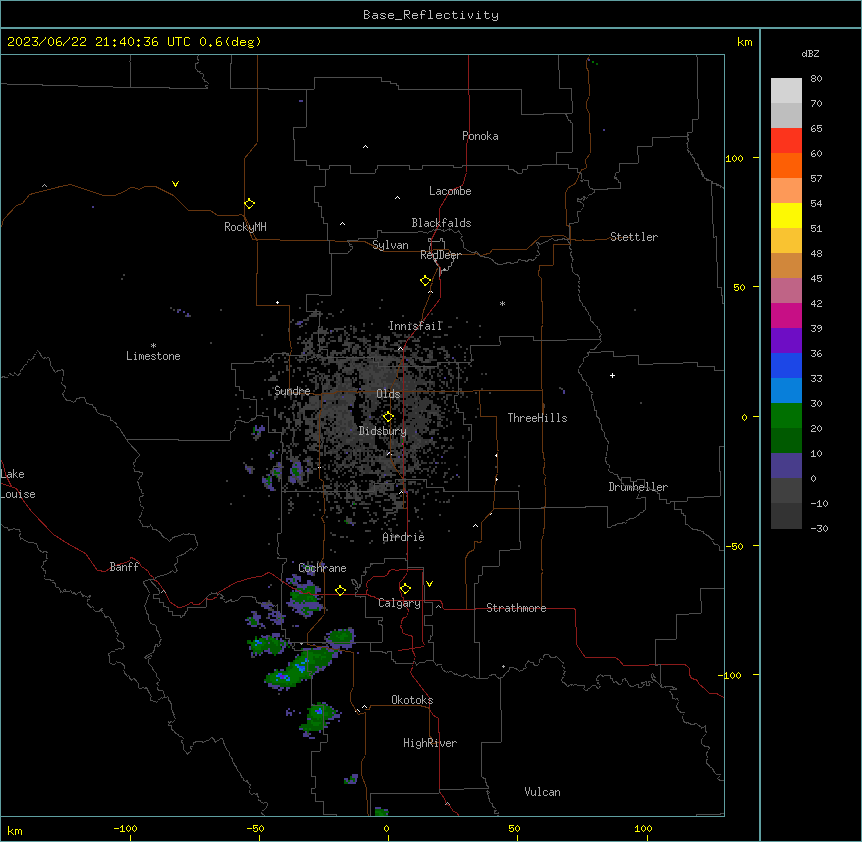Screen dimensions: 862x842
Task: Select the purple 10 dBZ legend color
Action: tap(786, 466)
